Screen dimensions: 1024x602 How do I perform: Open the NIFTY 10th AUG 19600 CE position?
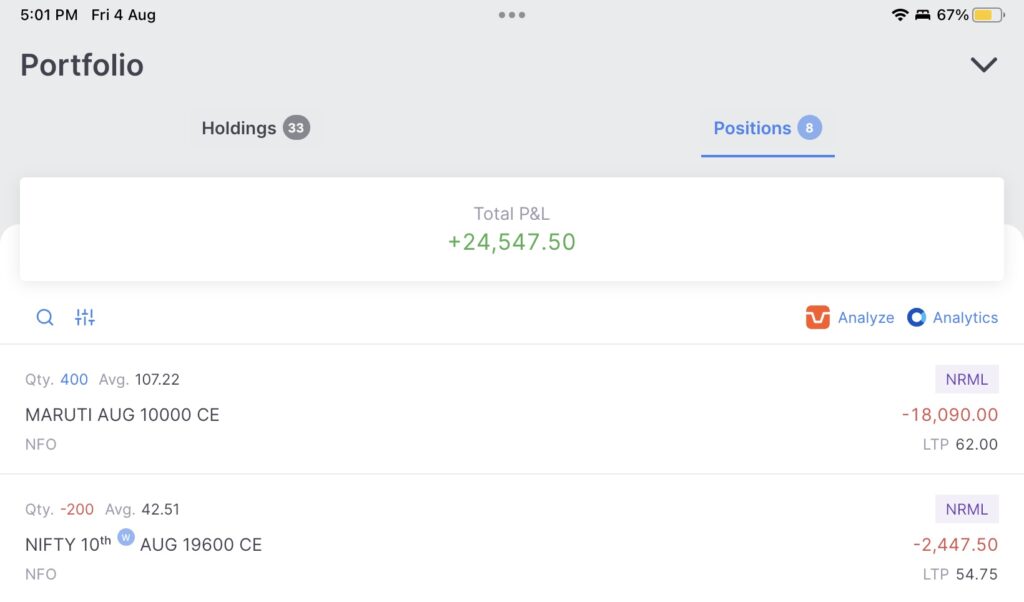143,545
